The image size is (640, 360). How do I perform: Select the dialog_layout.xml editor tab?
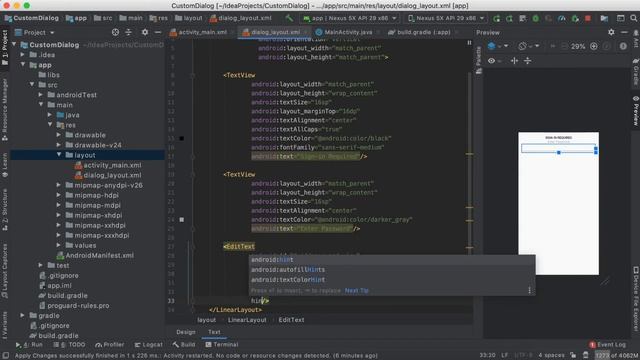click(x=276, y=32)
